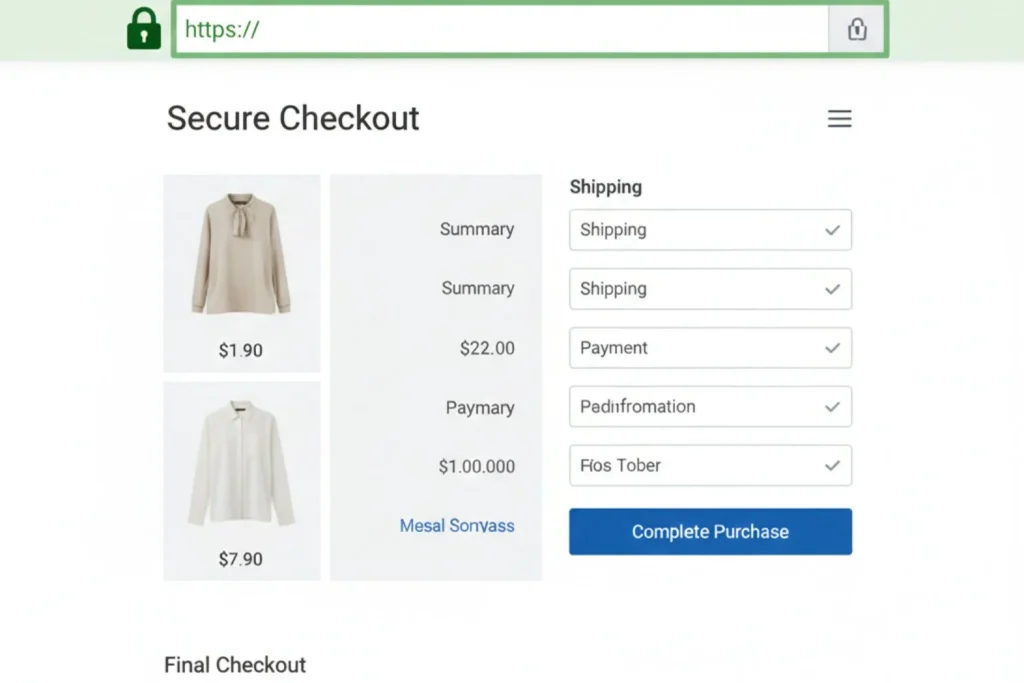Click the Final Checkout heading
The image size is (1024, 683).
coord(235,665)
